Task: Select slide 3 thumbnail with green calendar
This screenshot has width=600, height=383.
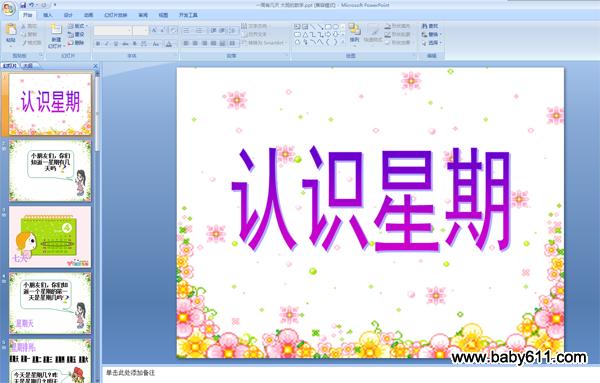Action: [x=50, y=237]
